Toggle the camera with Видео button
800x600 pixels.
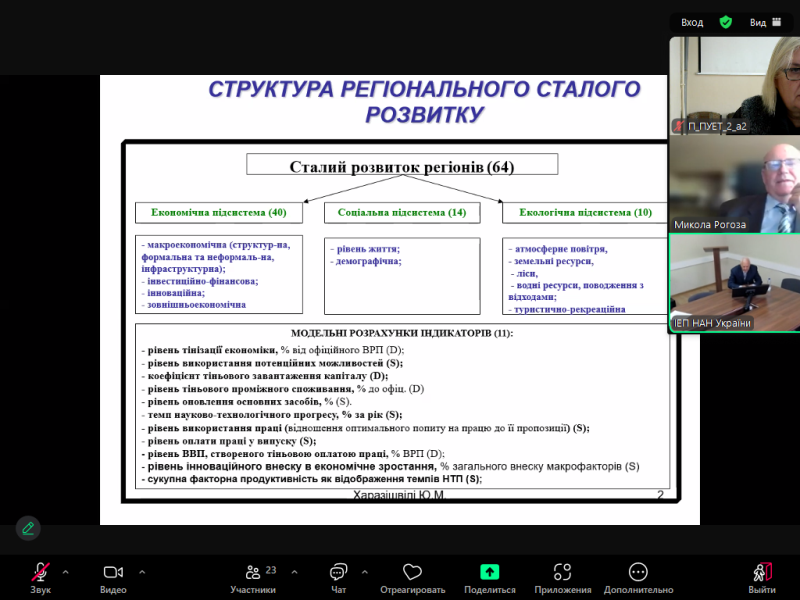point(113,572)
